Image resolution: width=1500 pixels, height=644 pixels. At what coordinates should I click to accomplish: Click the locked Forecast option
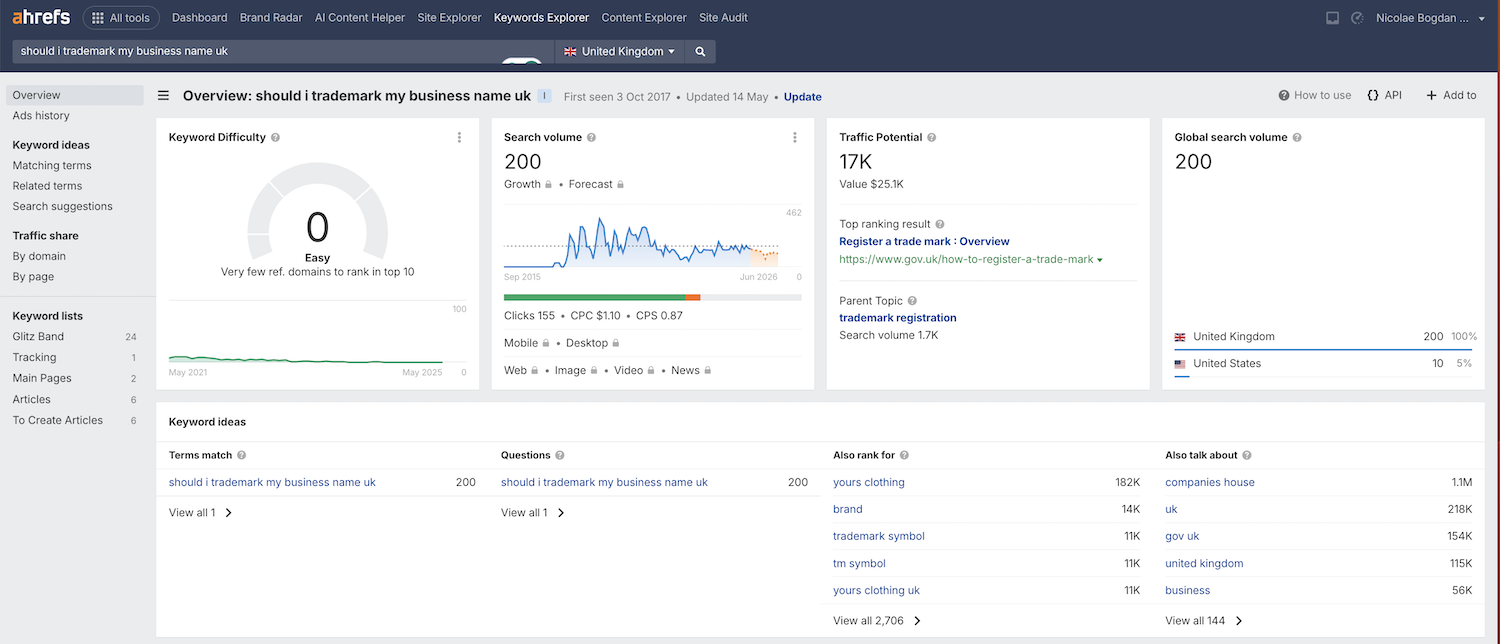pos(596,184)
